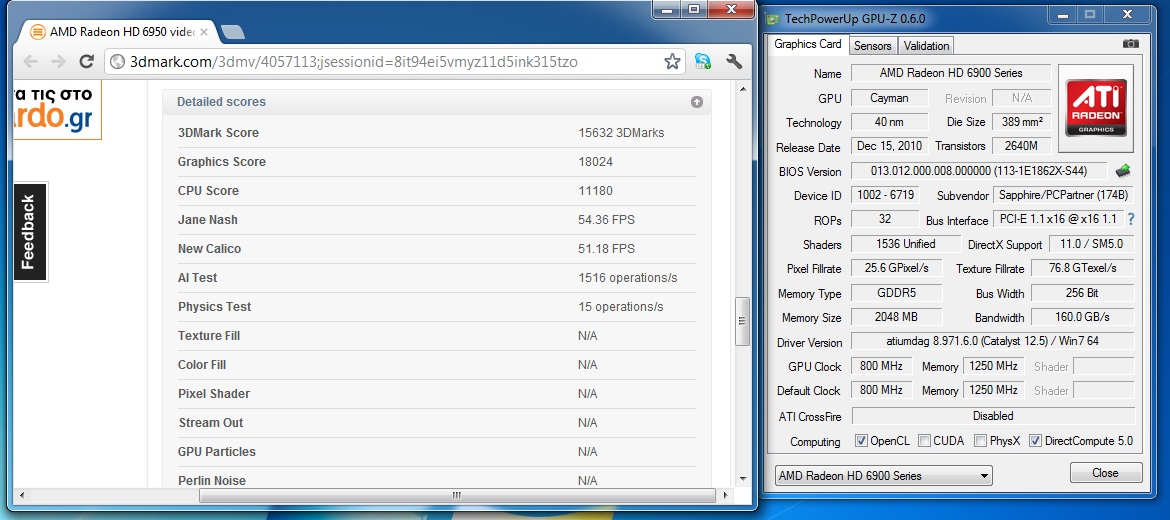Image resolution: width=1170 pixels, height=520 pixels.
Task: Toggle the DirectCompute 5.0 checkbox
Action: tap(1036, 440)
